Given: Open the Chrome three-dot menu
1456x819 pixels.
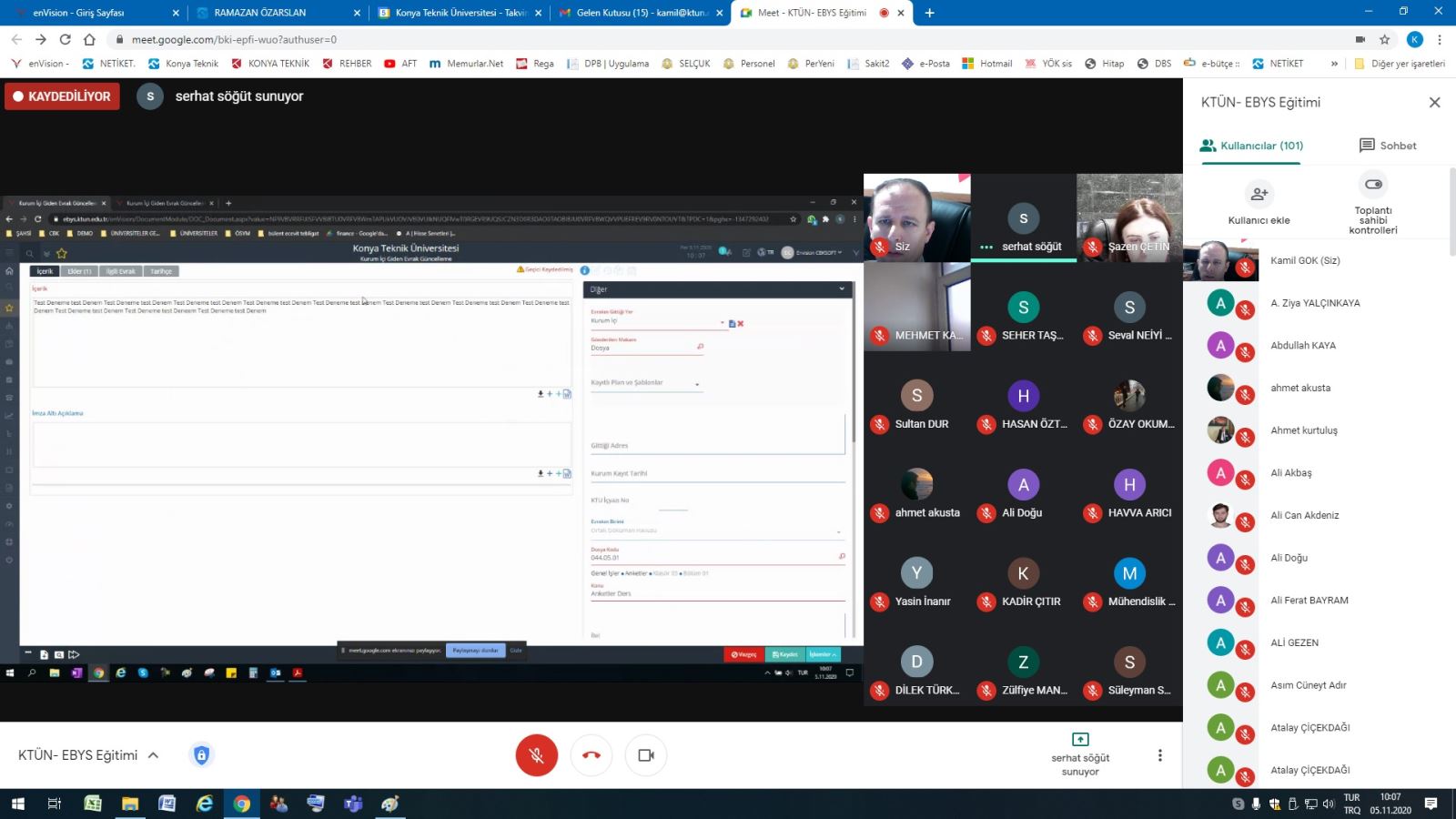Looking at the screenshot, I should [x=1440, y=39].
